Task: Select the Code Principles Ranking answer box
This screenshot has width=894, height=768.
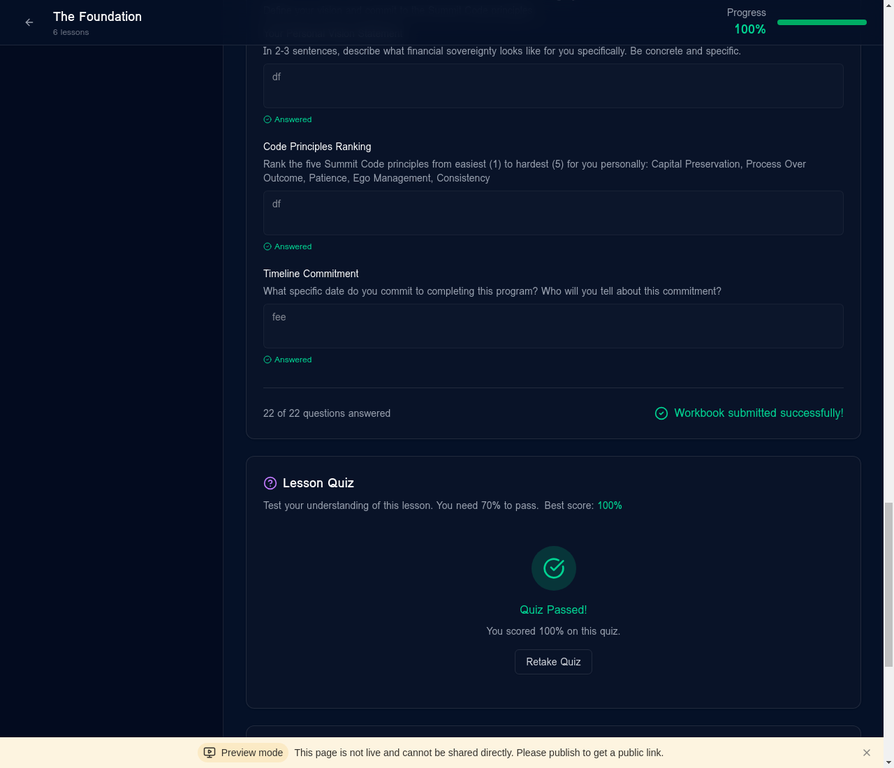Action: (553, 212)
